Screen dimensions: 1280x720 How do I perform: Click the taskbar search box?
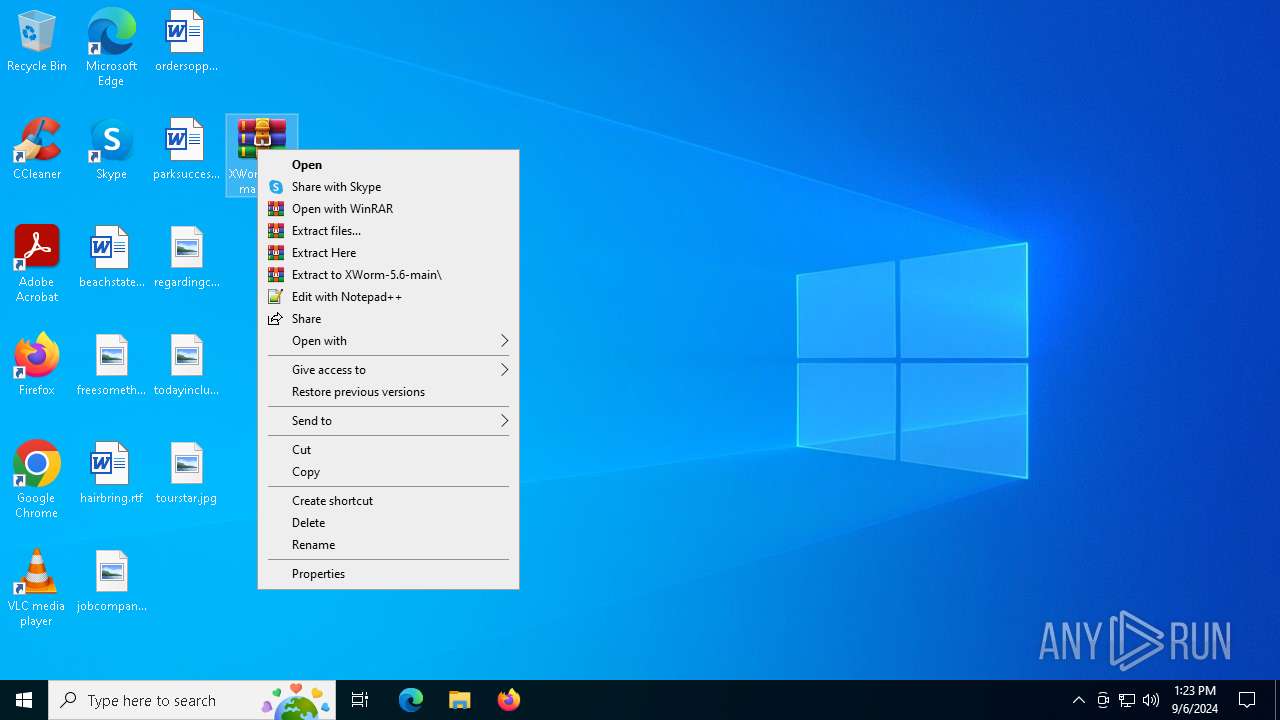192,700
